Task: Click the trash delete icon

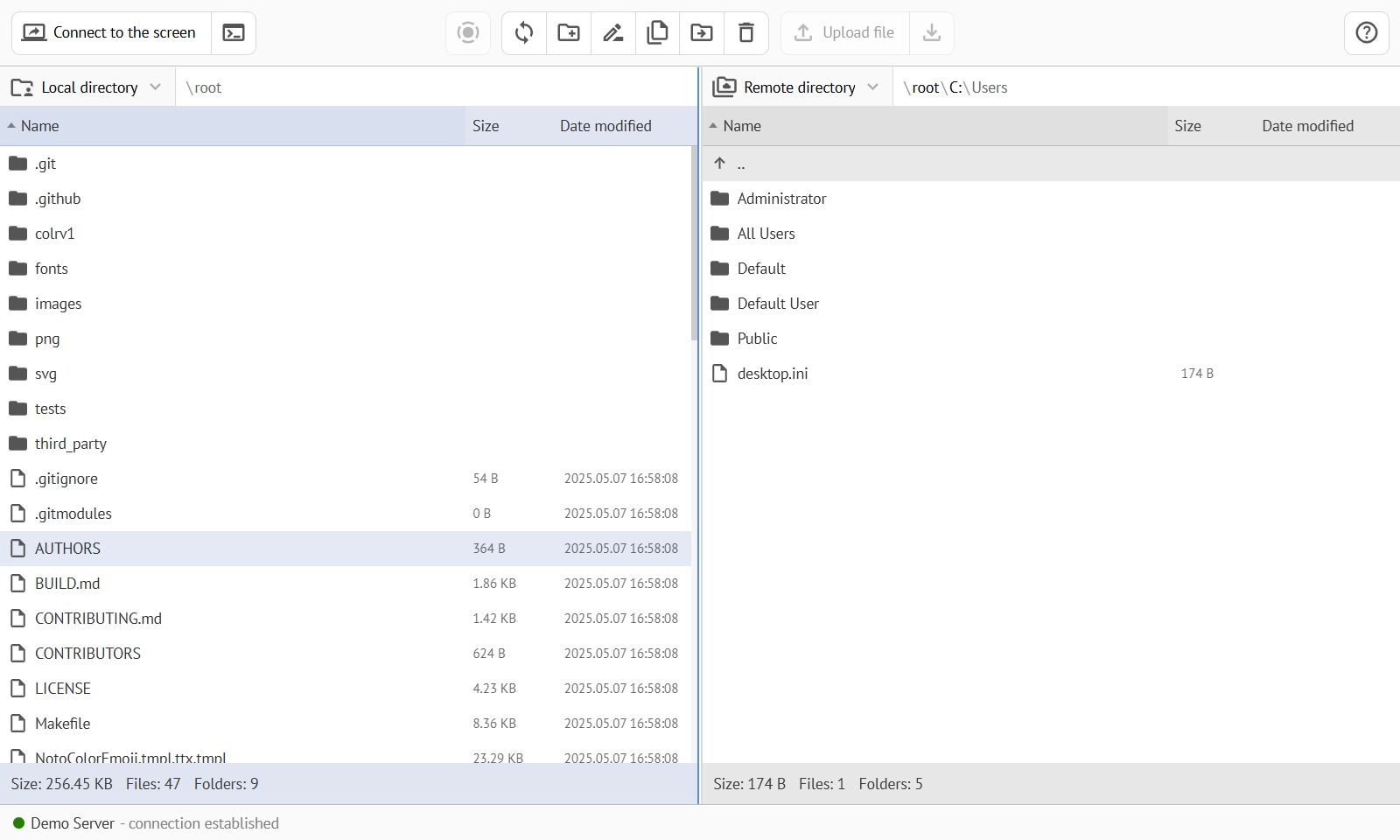Action: (x=746, y=33)
